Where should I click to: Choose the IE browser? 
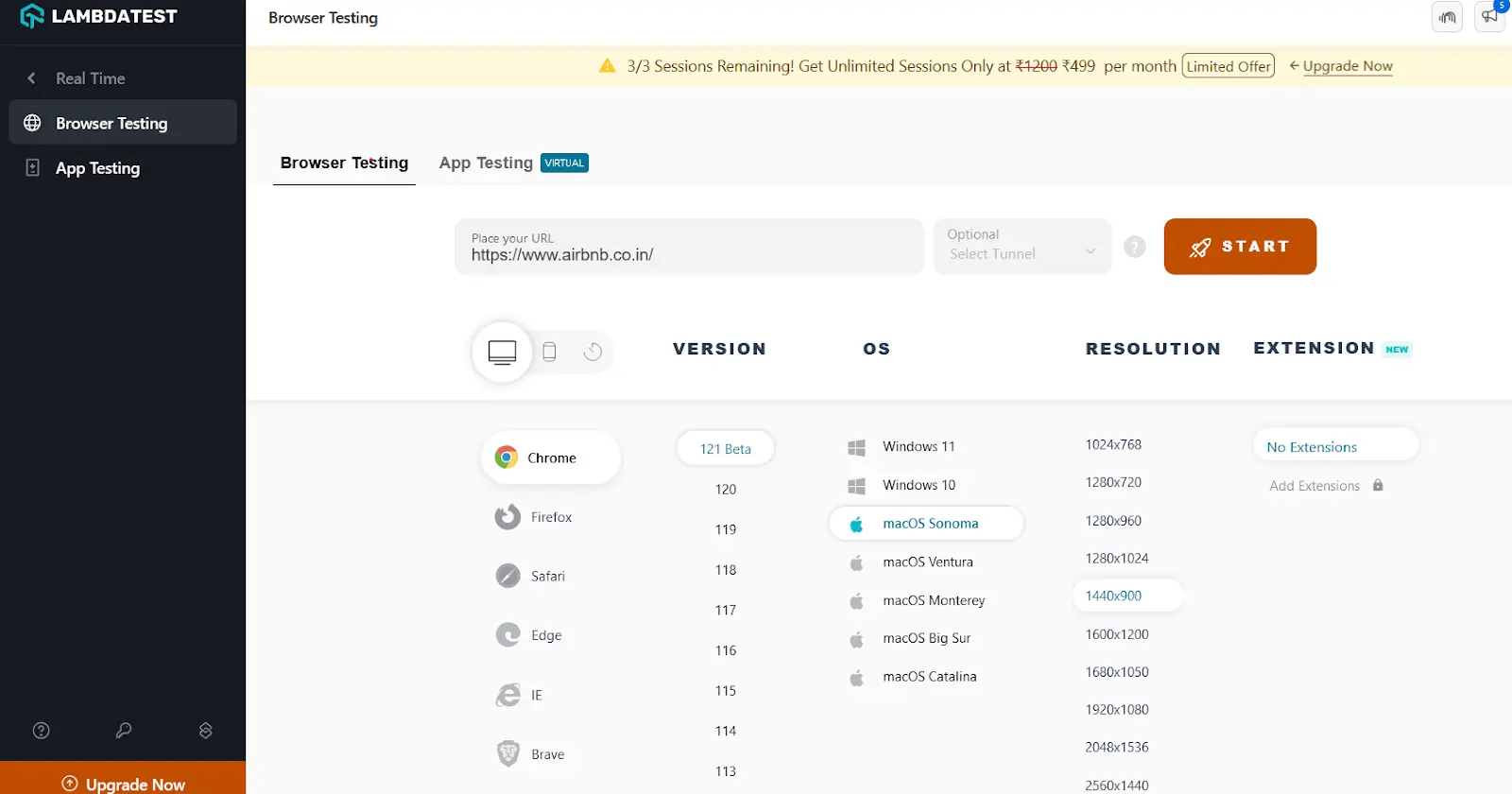(x=519, y=695)
